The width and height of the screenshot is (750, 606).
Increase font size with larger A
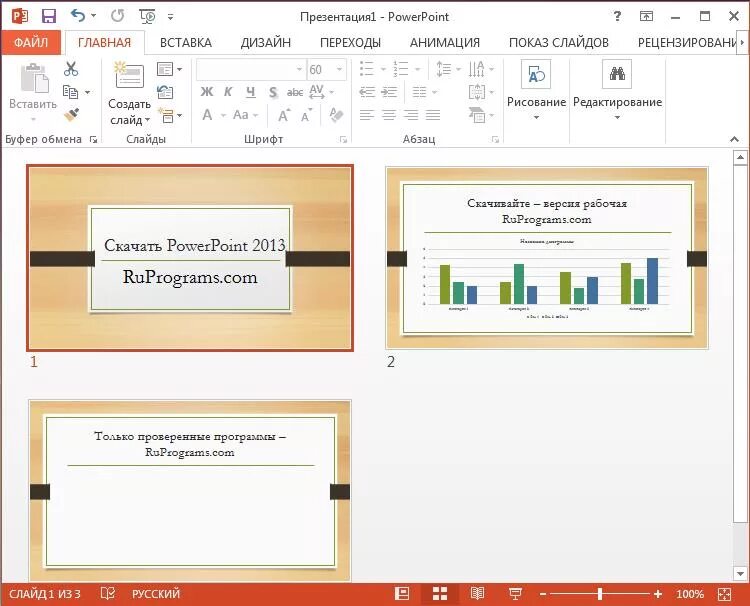[x=284, y=115]
